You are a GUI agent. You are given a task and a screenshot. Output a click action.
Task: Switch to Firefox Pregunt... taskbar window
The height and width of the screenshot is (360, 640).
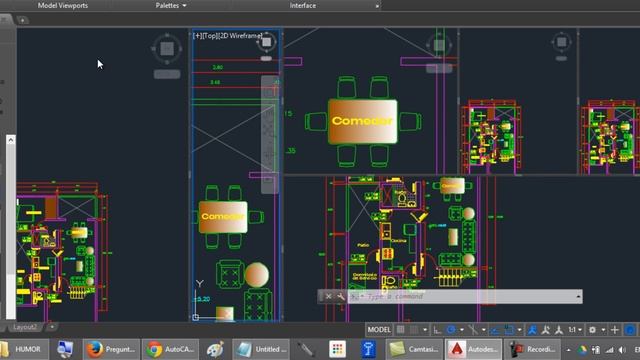pos(111,349)
